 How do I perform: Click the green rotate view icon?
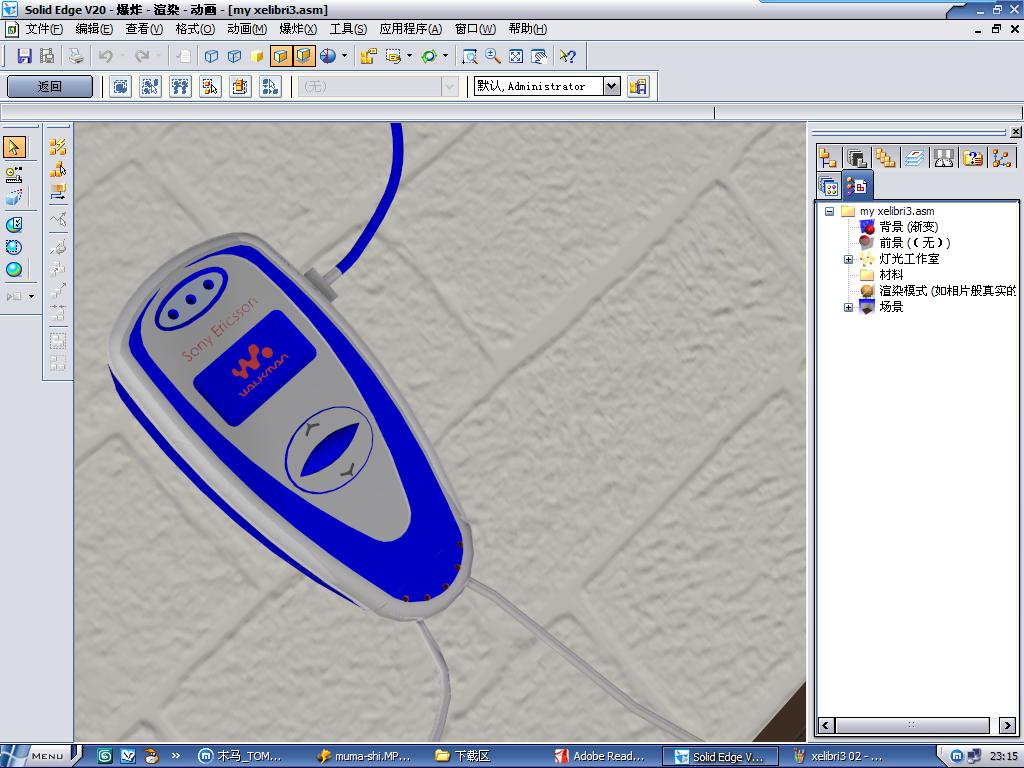[429, 56]
